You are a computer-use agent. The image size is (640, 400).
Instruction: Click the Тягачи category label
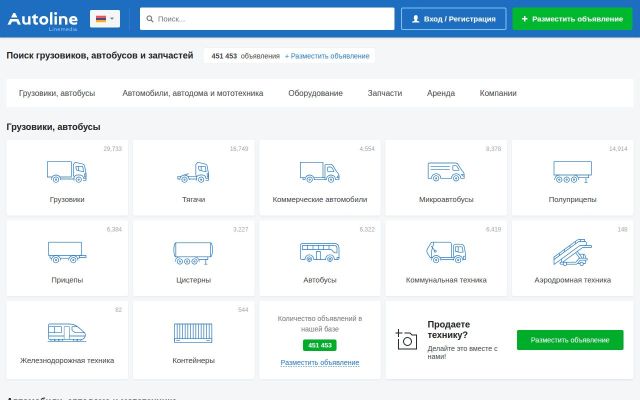pos(193,200)
